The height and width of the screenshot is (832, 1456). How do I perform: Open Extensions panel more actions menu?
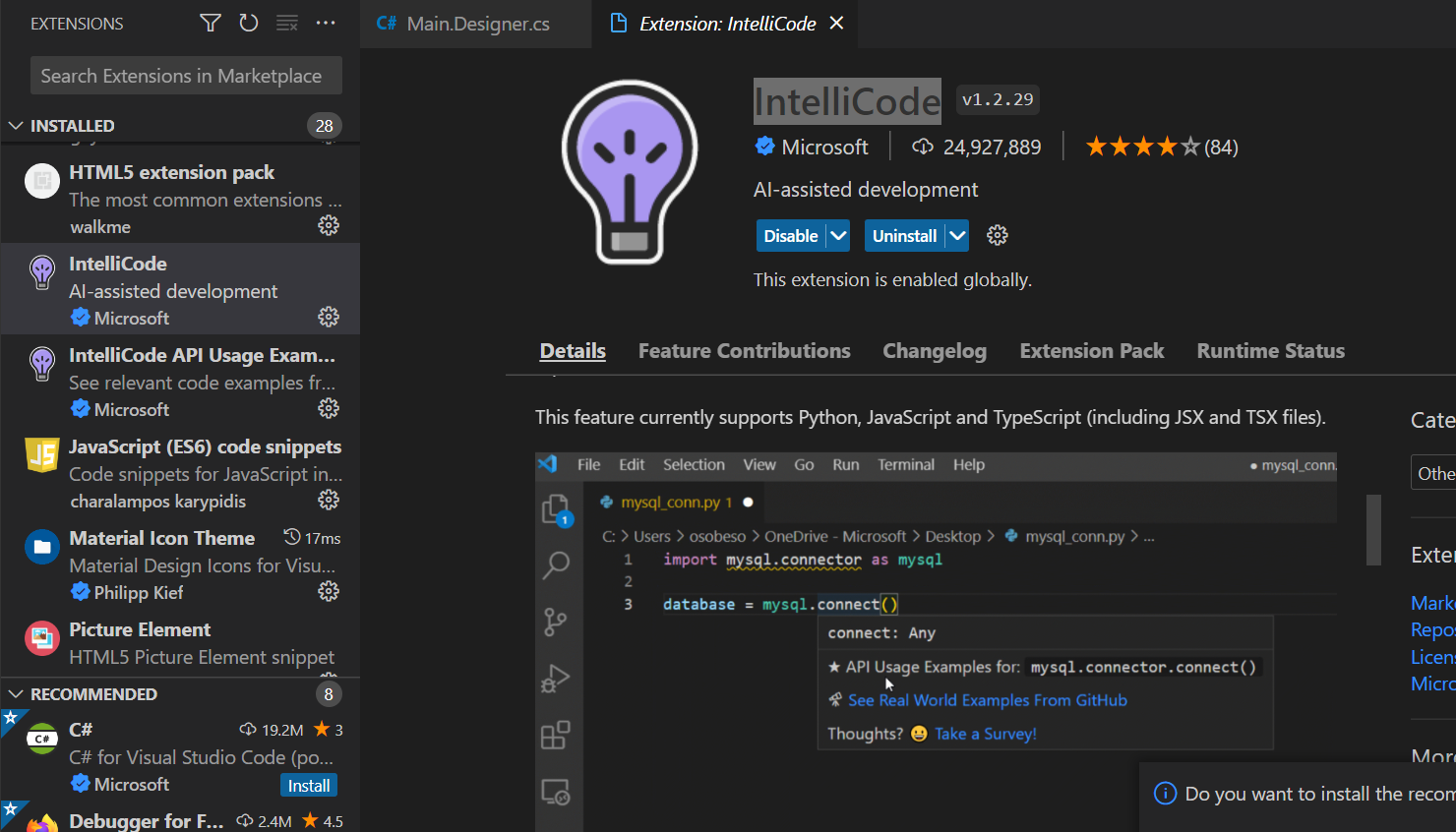[x=326, y=23]
